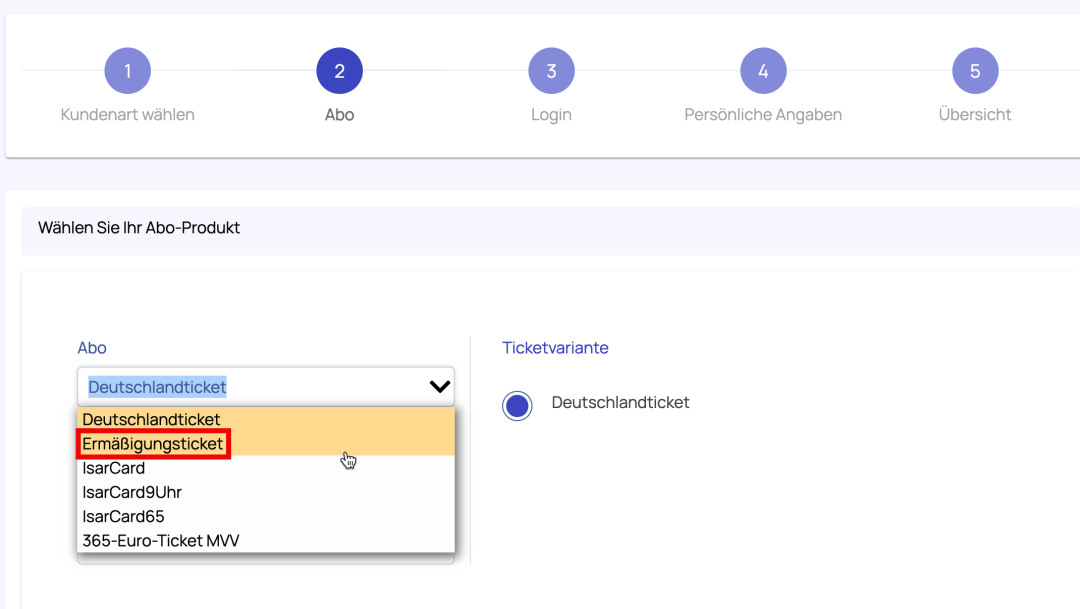Viewport: 1080px width, 609px height.
Task: Go to step 5 Übersicht circle
Action: pos(975,71)
